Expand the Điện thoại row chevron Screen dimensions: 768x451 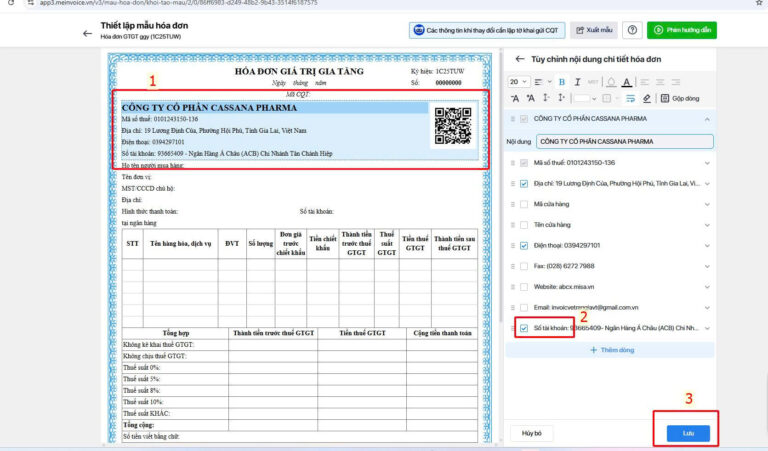pos(707,245)
